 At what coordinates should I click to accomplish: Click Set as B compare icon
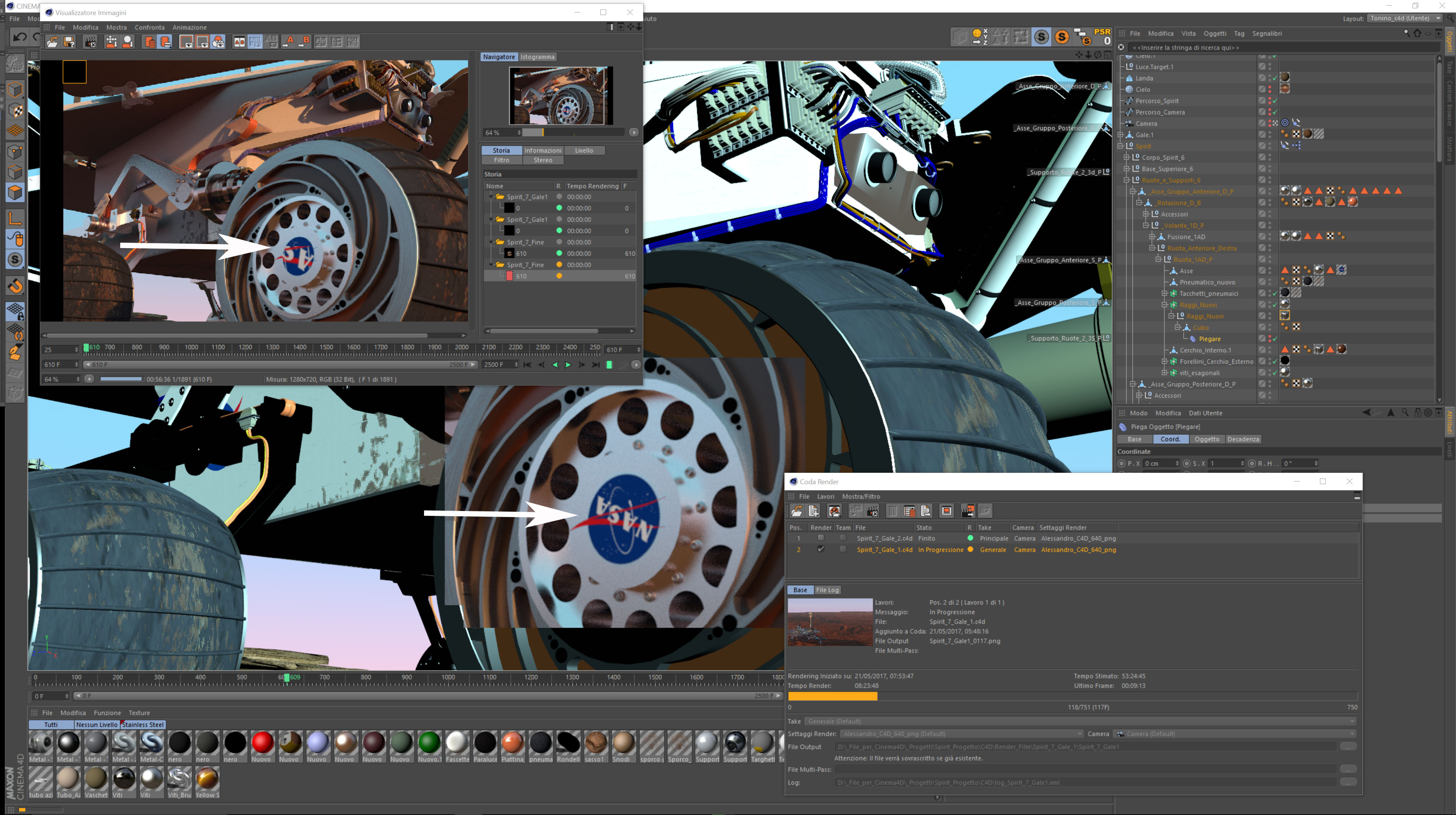(x=305, y=42)
